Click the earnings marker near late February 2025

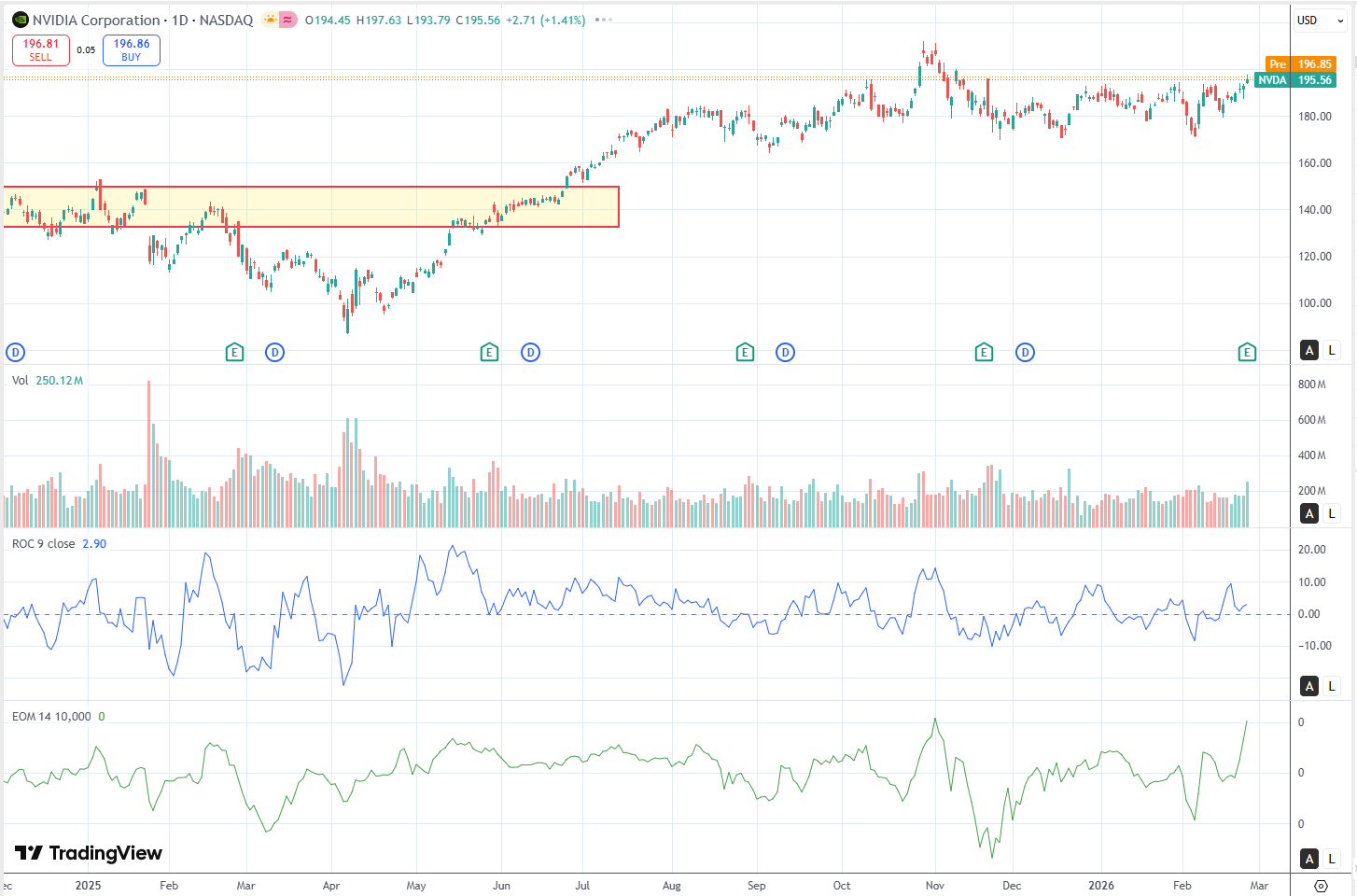tap(234, 352)
